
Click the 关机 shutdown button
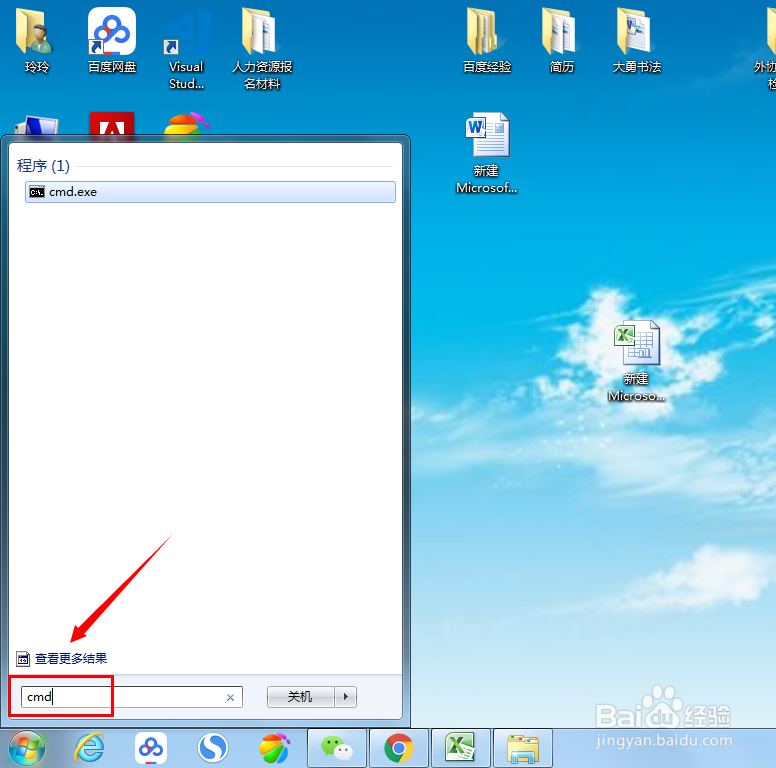tap(300, 697)
